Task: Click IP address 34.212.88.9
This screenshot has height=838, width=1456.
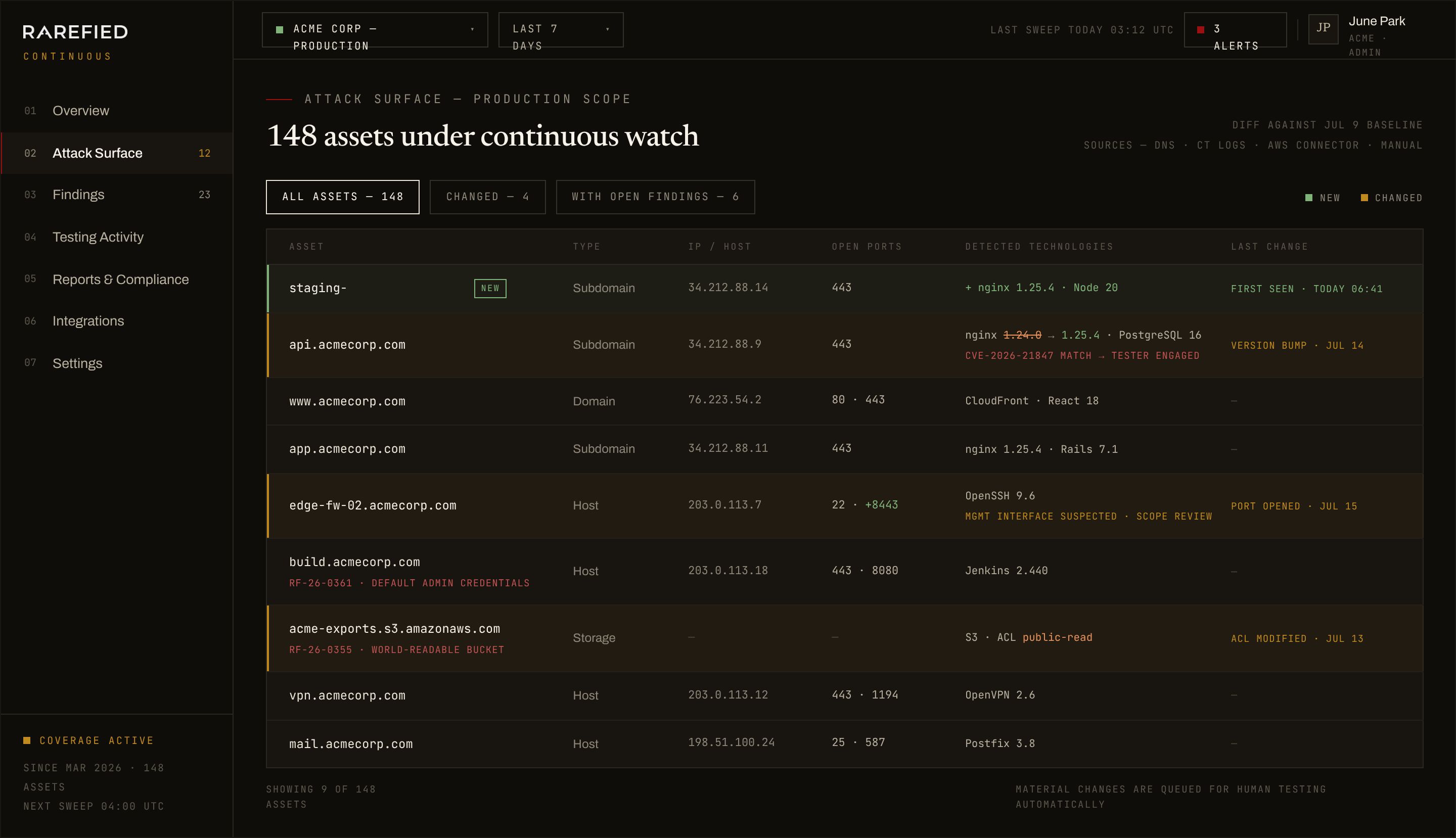Action: pyautogui.click(x=725, y=344)
